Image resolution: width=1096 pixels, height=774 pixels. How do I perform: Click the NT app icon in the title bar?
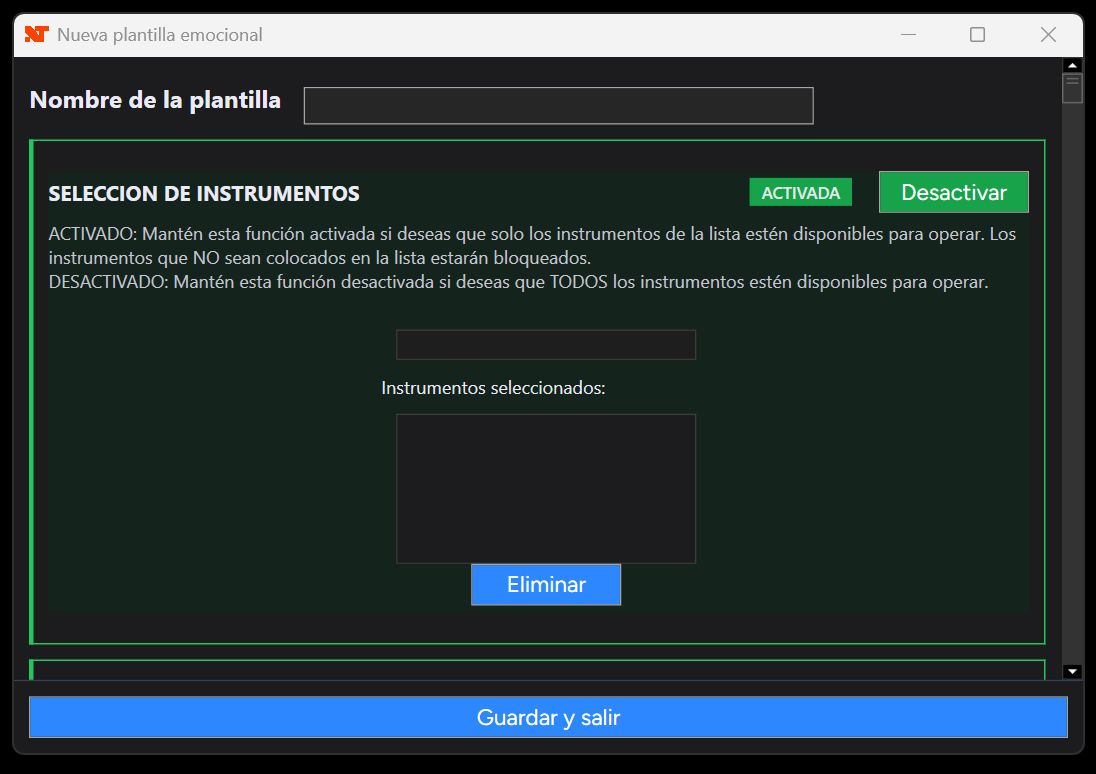pyautogui.click(x=36, y=34)
